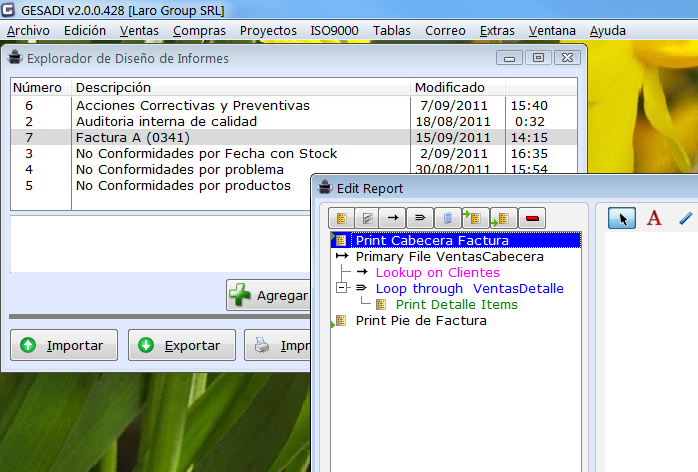The image size is (698, 472).
Task: Open the Ventas menu
Action: coord(139,31)
